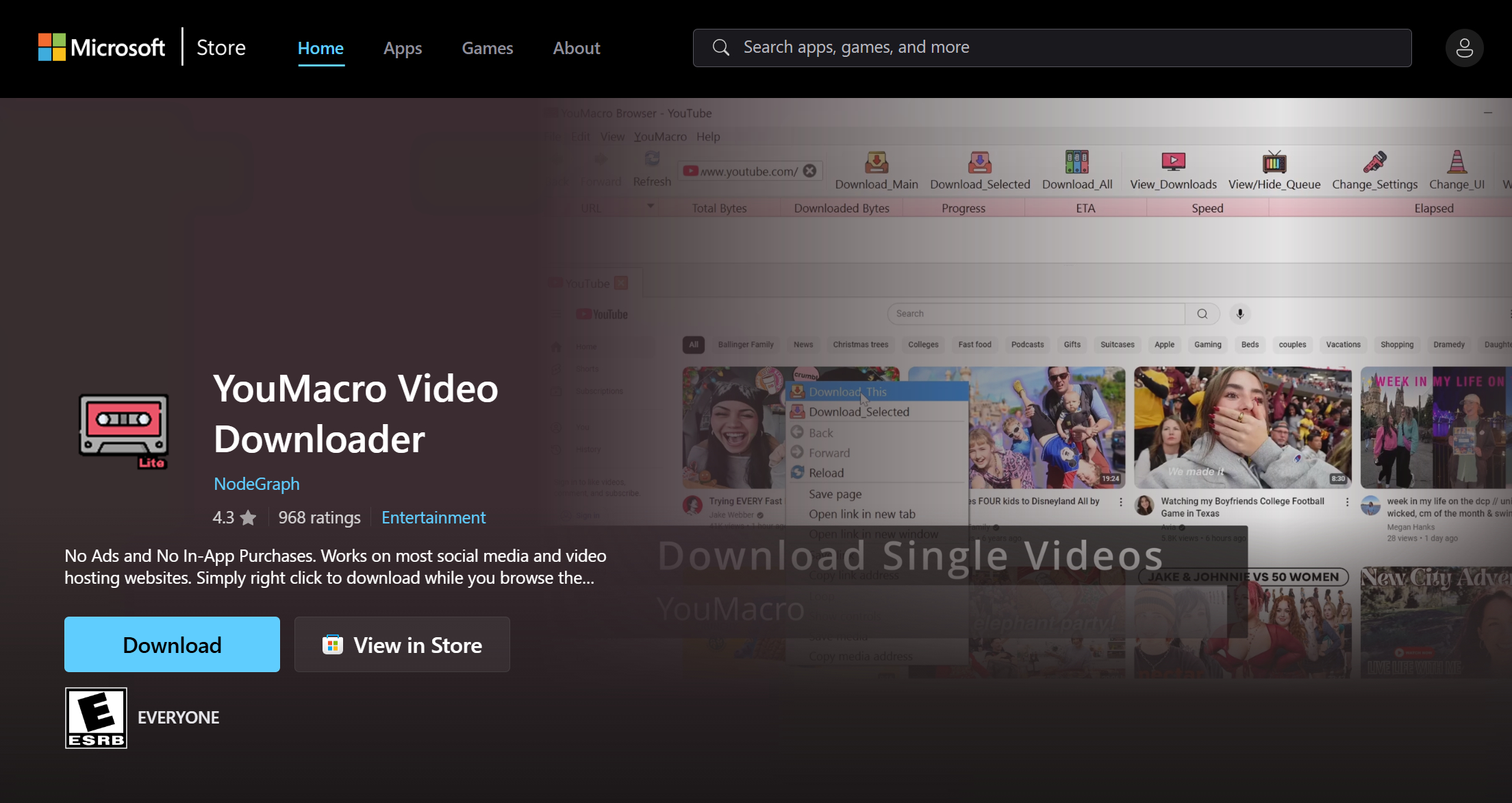
Task: Open the Microsoft account profile icon
Action: tap(1464, 47)
